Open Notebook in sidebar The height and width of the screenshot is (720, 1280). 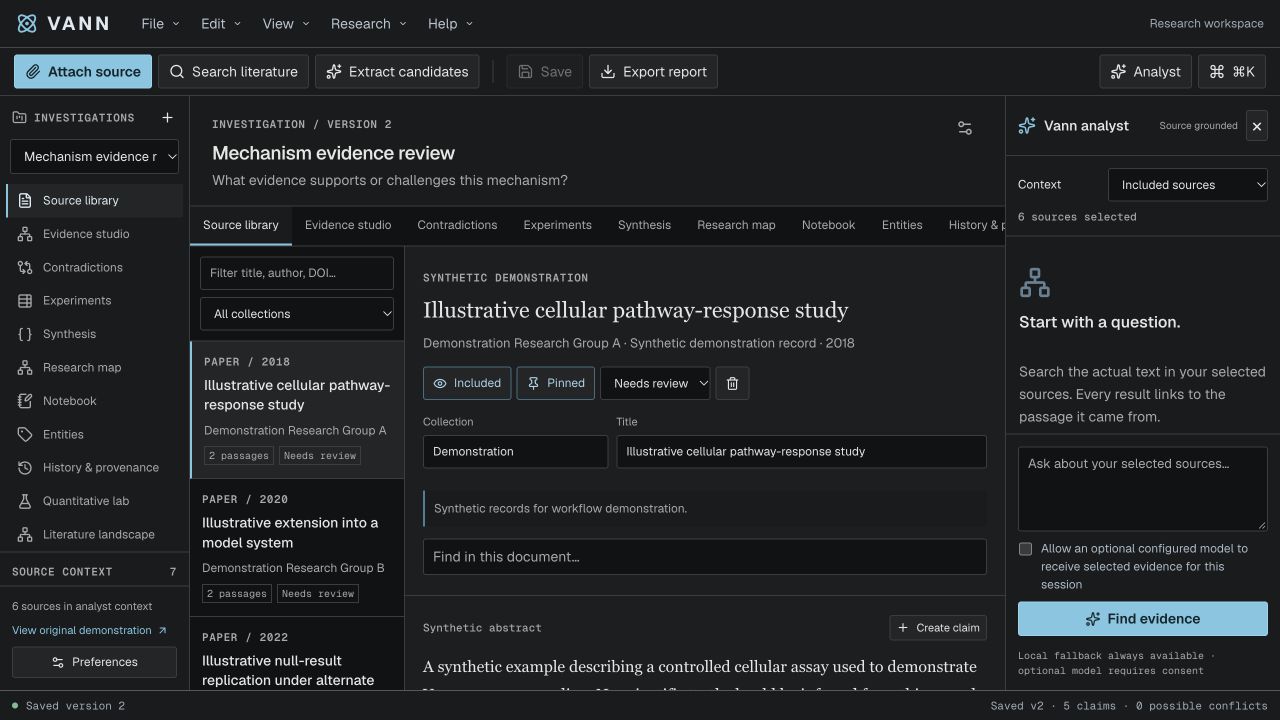(x=95, y=401)
